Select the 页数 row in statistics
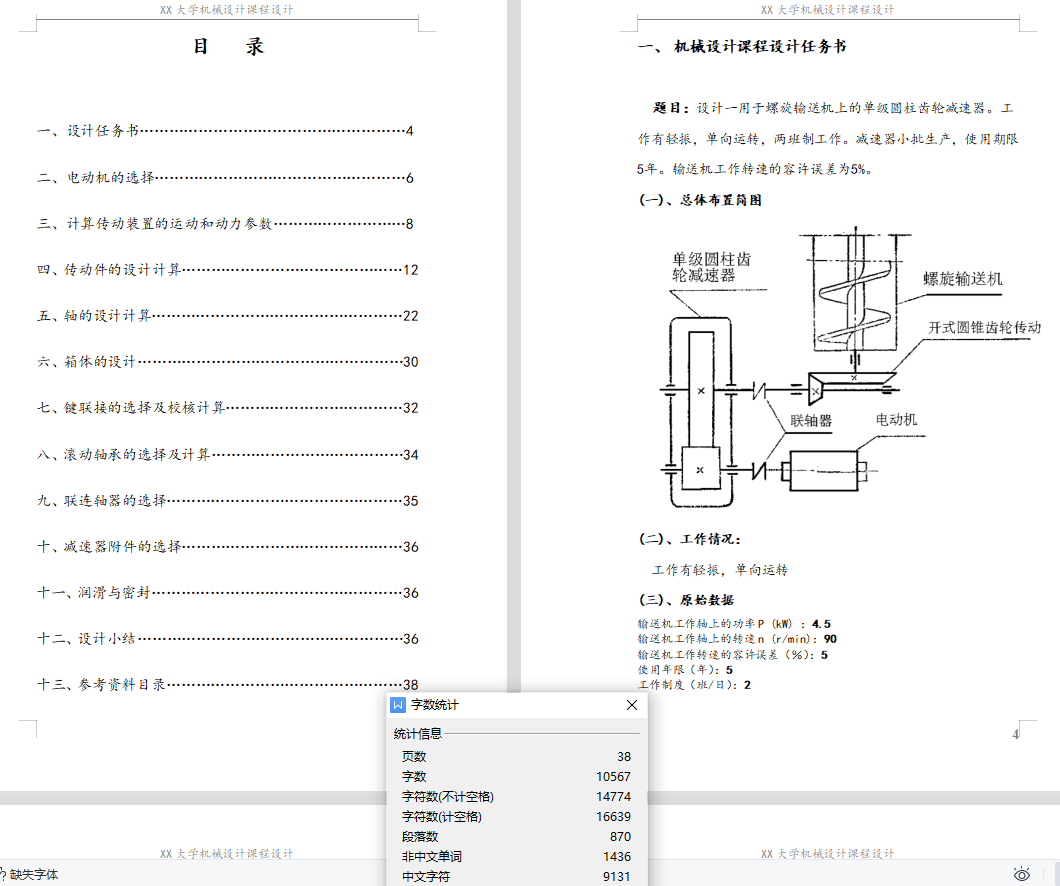 point(516,757)
